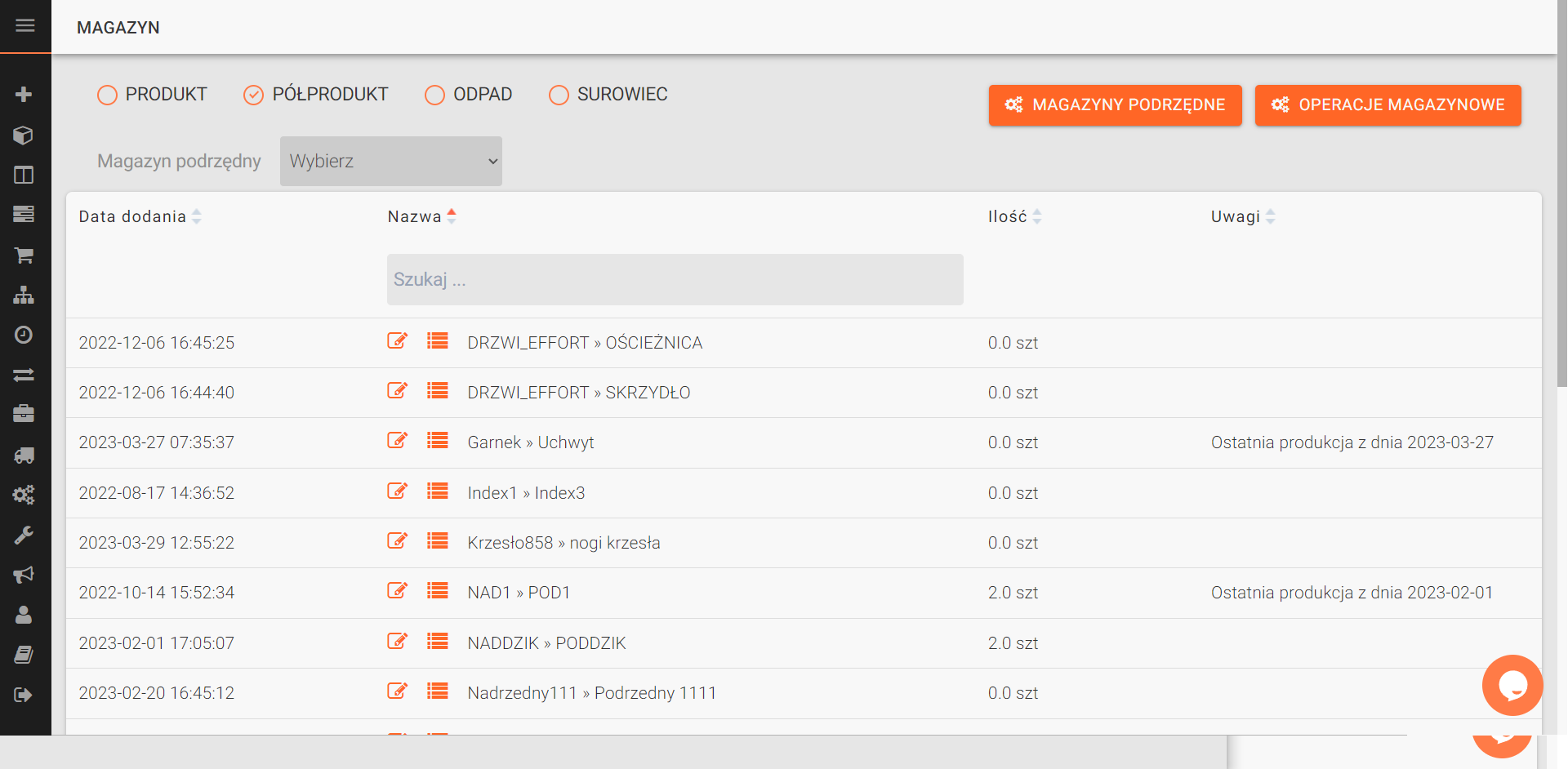Click the Szukaj search field
The image size is (1568, 769).
pyautogui.click(x=675, y=280)
